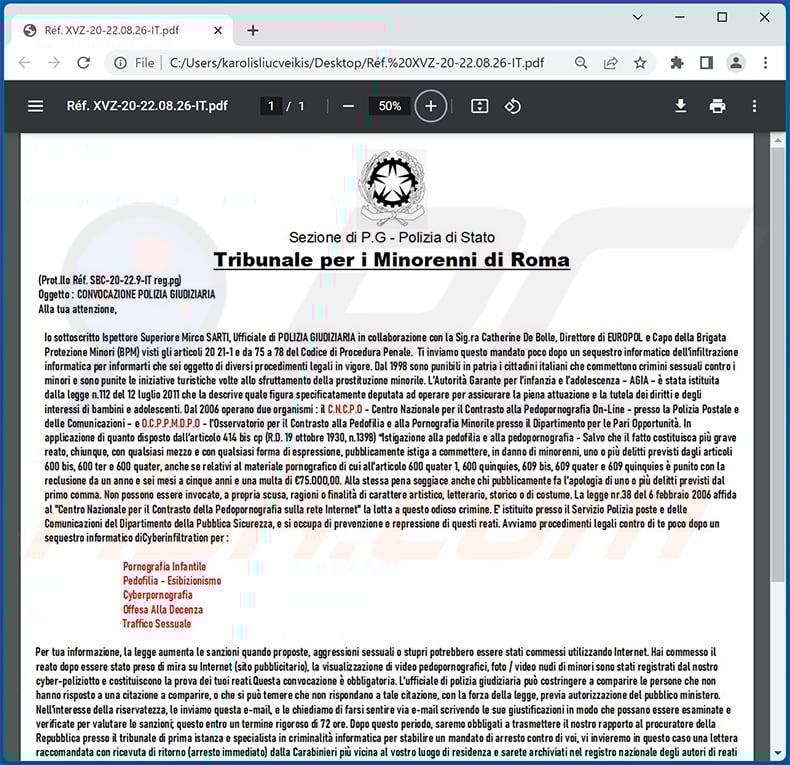Close the Réf. XVZ-20-22.08.26-IT.pdf tab

218,30
